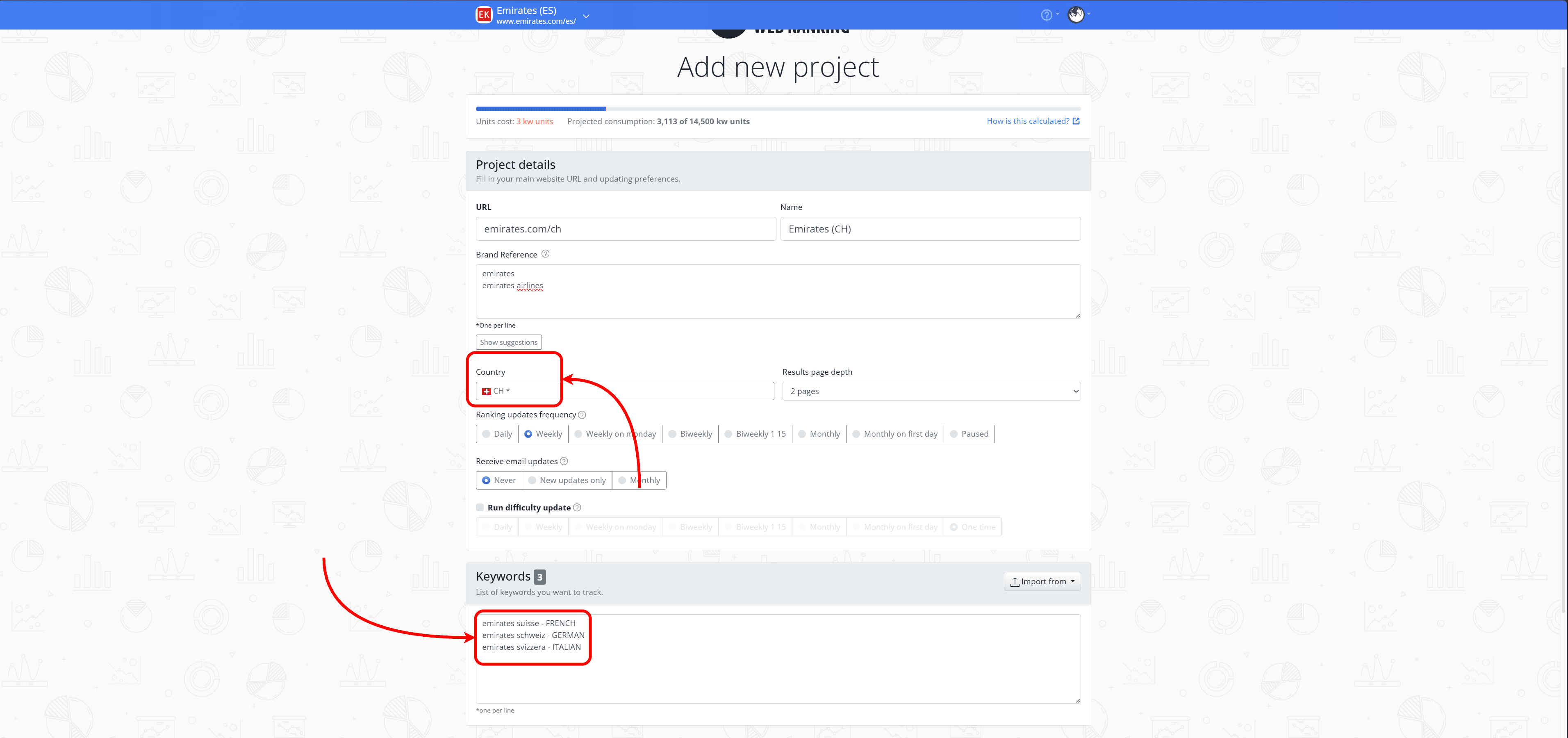The height and width of the screenshot is (738, 1568).
Task: Click the 3,113 of 14,500 kw units text
Action: [x=703, y=121]
